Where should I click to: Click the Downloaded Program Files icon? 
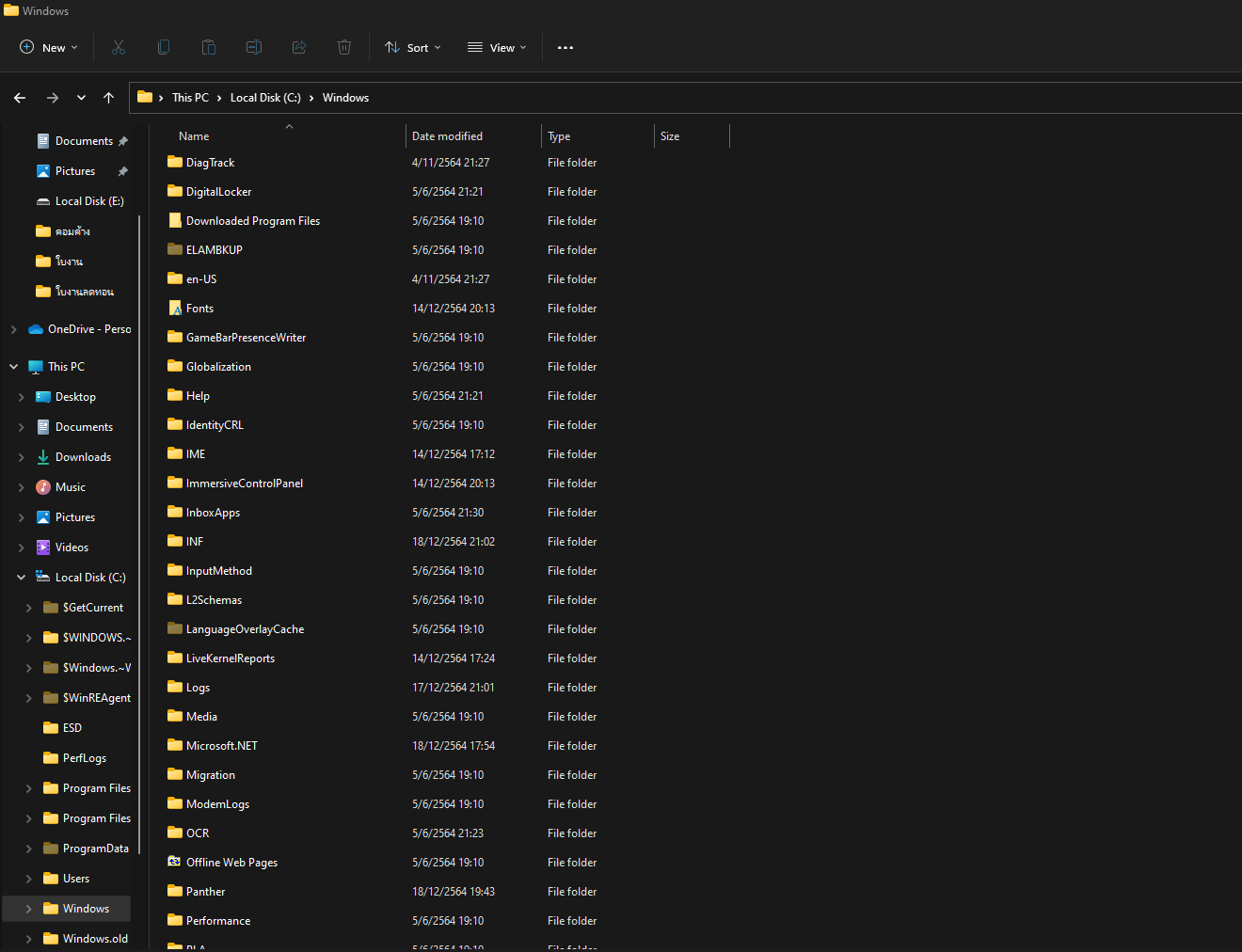[x=175, y=220]
